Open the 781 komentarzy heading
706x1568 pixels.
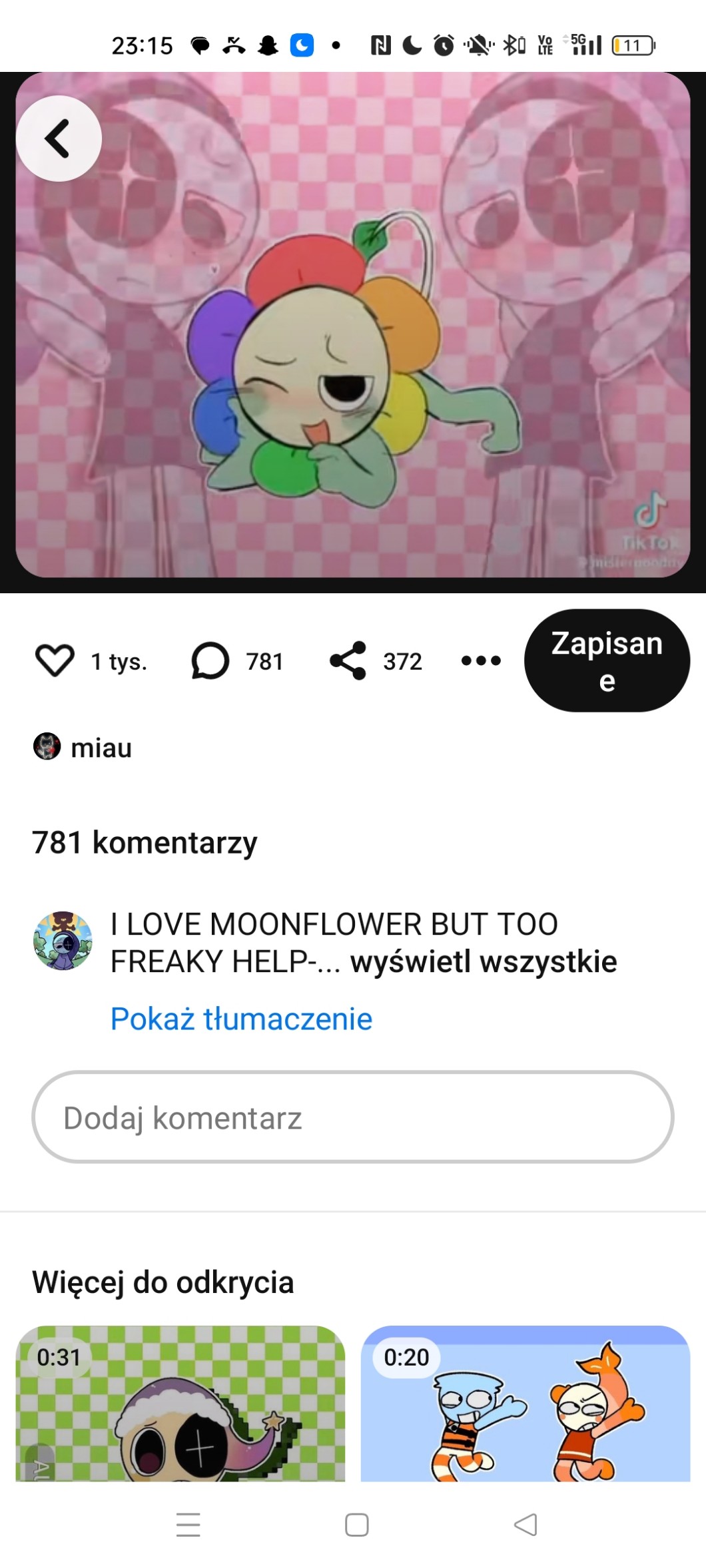pos(145,842)
